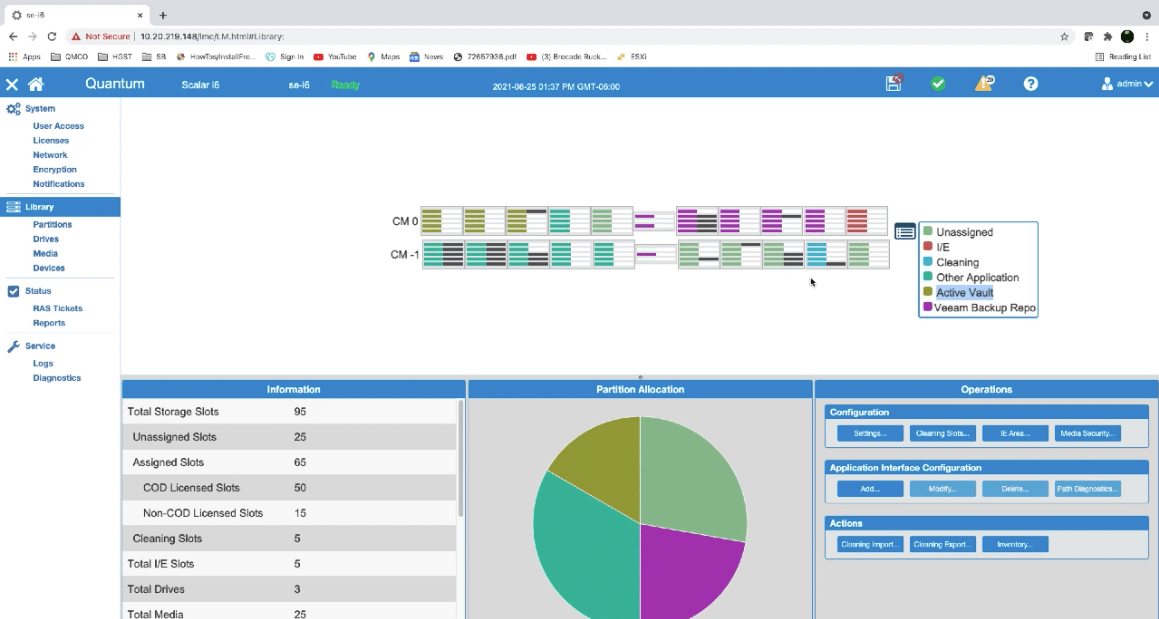The width and height of the screenshot is (1159, 619).
Task: Open the Chrome three-dot menu
Action: pos(1147,36)
